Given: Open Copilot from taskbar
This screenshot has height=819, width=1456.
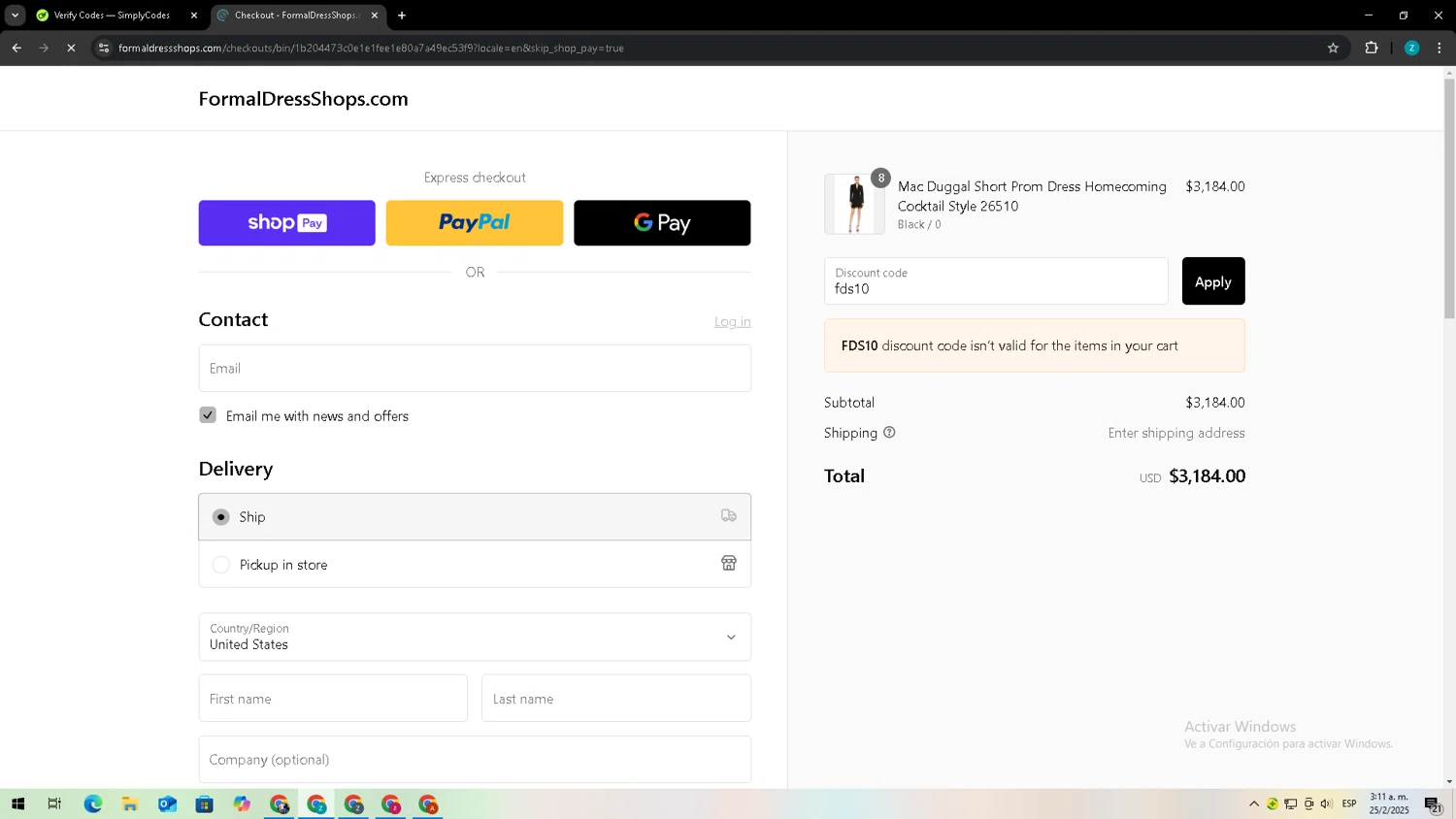Looking at the screenshot, I should coord(242,804).
